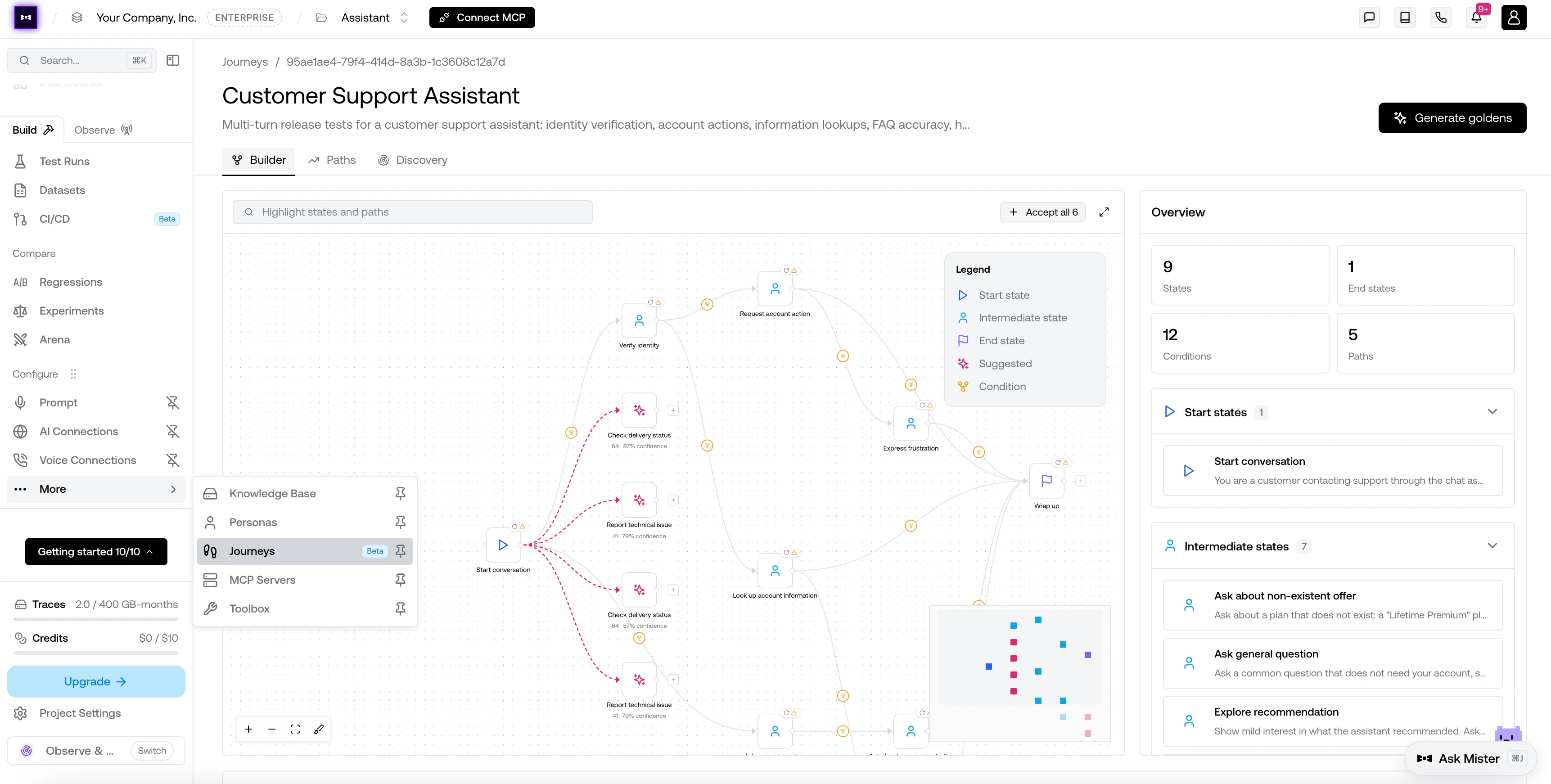Click Accept all 6 suggestions button

[x=1043, y=212]
